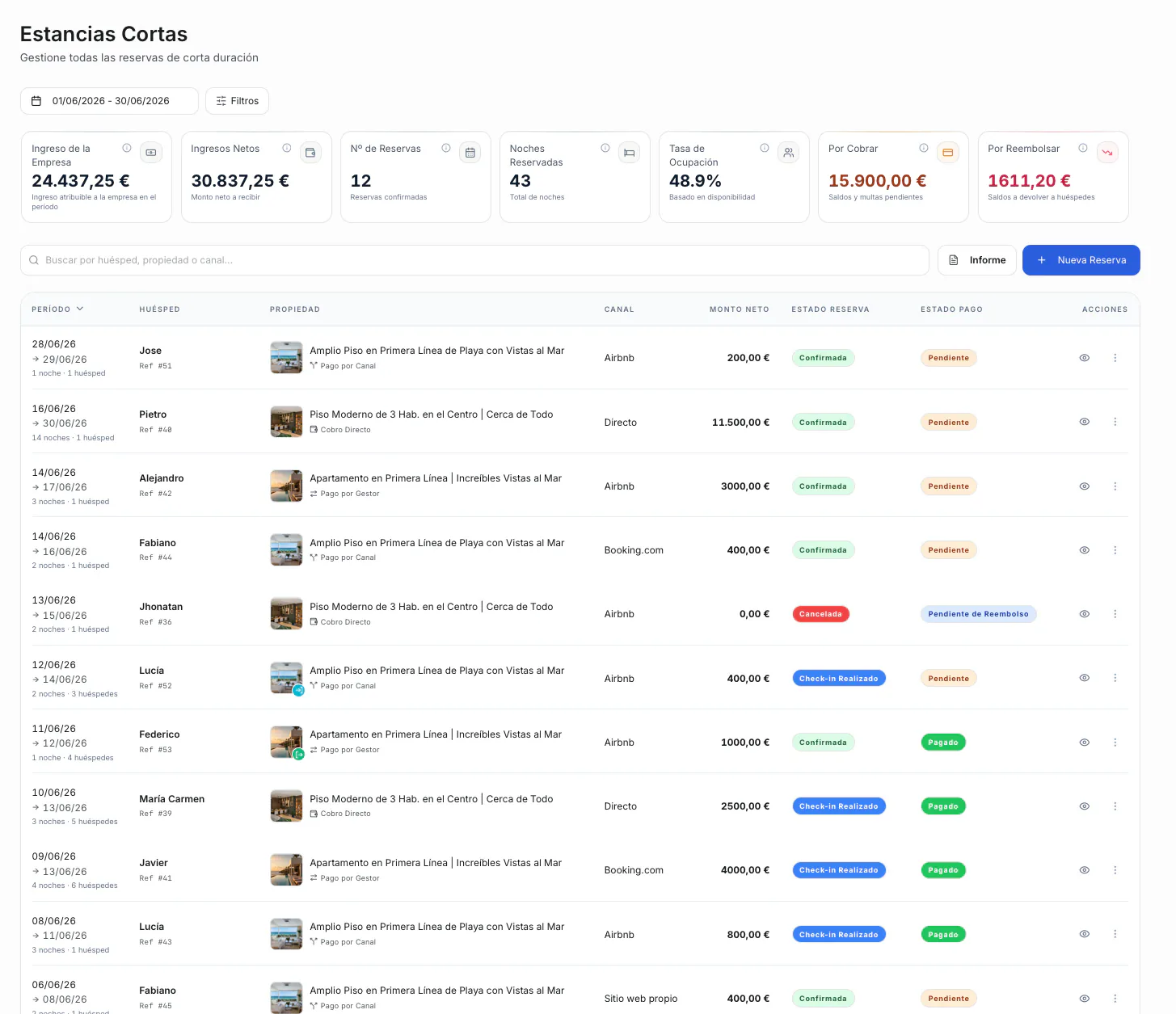Click info icon next to Por Cobrar
1176x1014 pixels.
[x=924, y=148]
